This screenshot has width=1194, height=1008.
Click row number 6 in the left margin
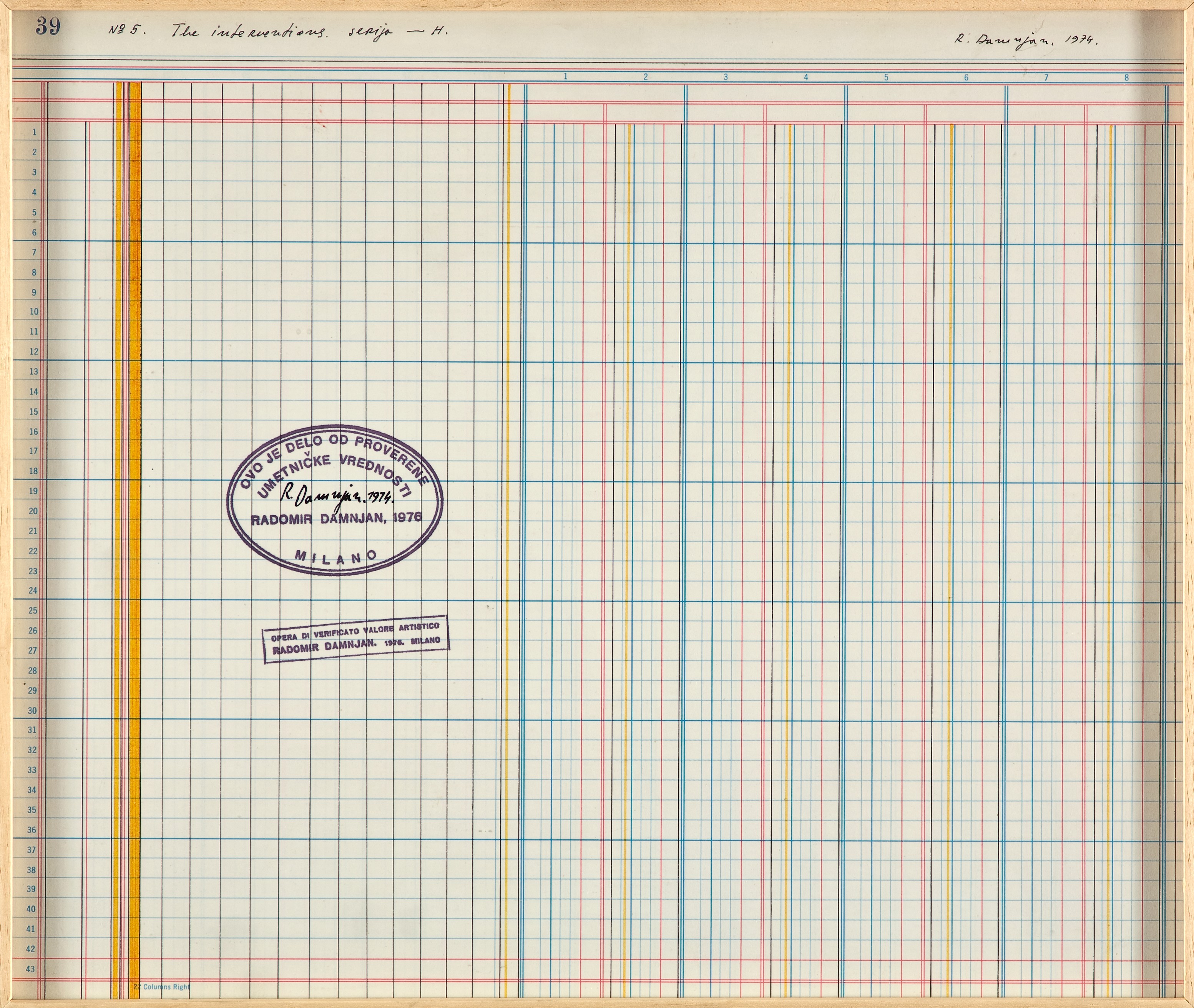[34, 232]
